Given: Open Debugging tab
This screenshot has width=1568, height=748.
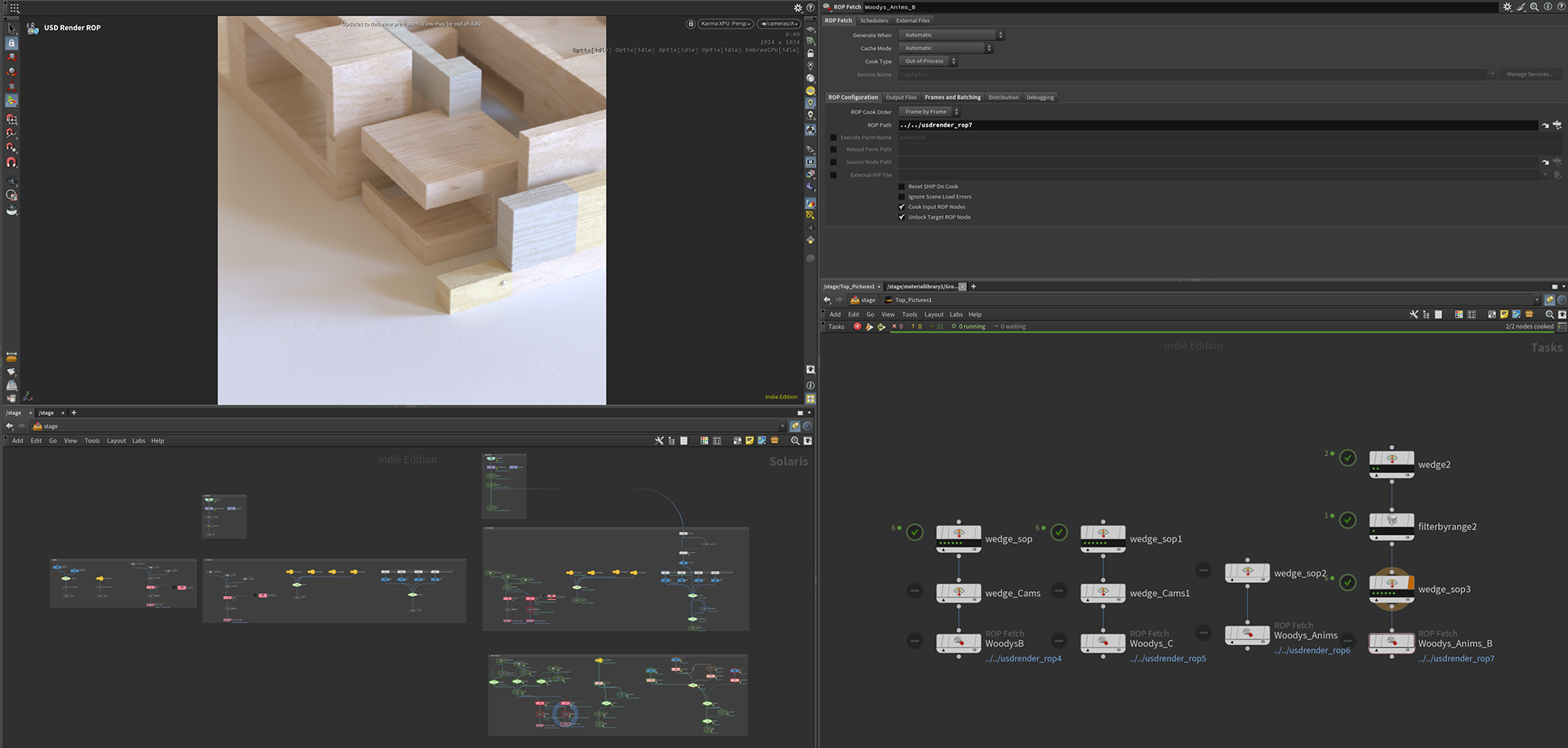Looking at the screenshot, I should (x=1040, y=97).
